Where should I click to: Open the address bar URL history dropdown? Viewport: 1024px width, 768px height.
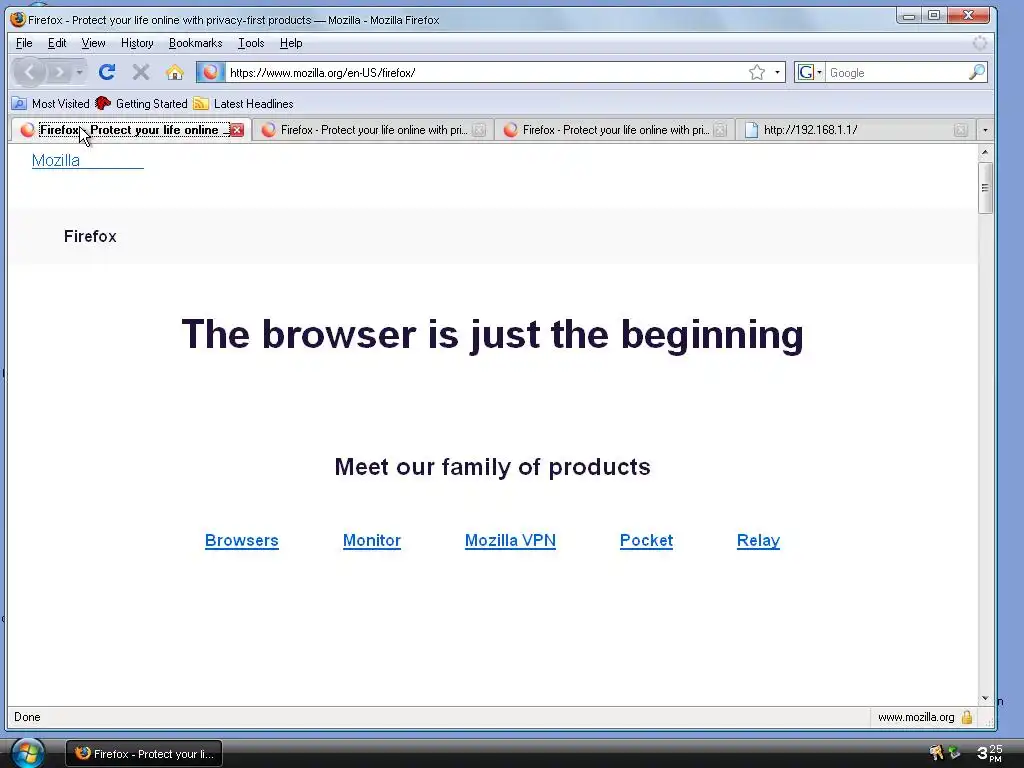(776, 72)
